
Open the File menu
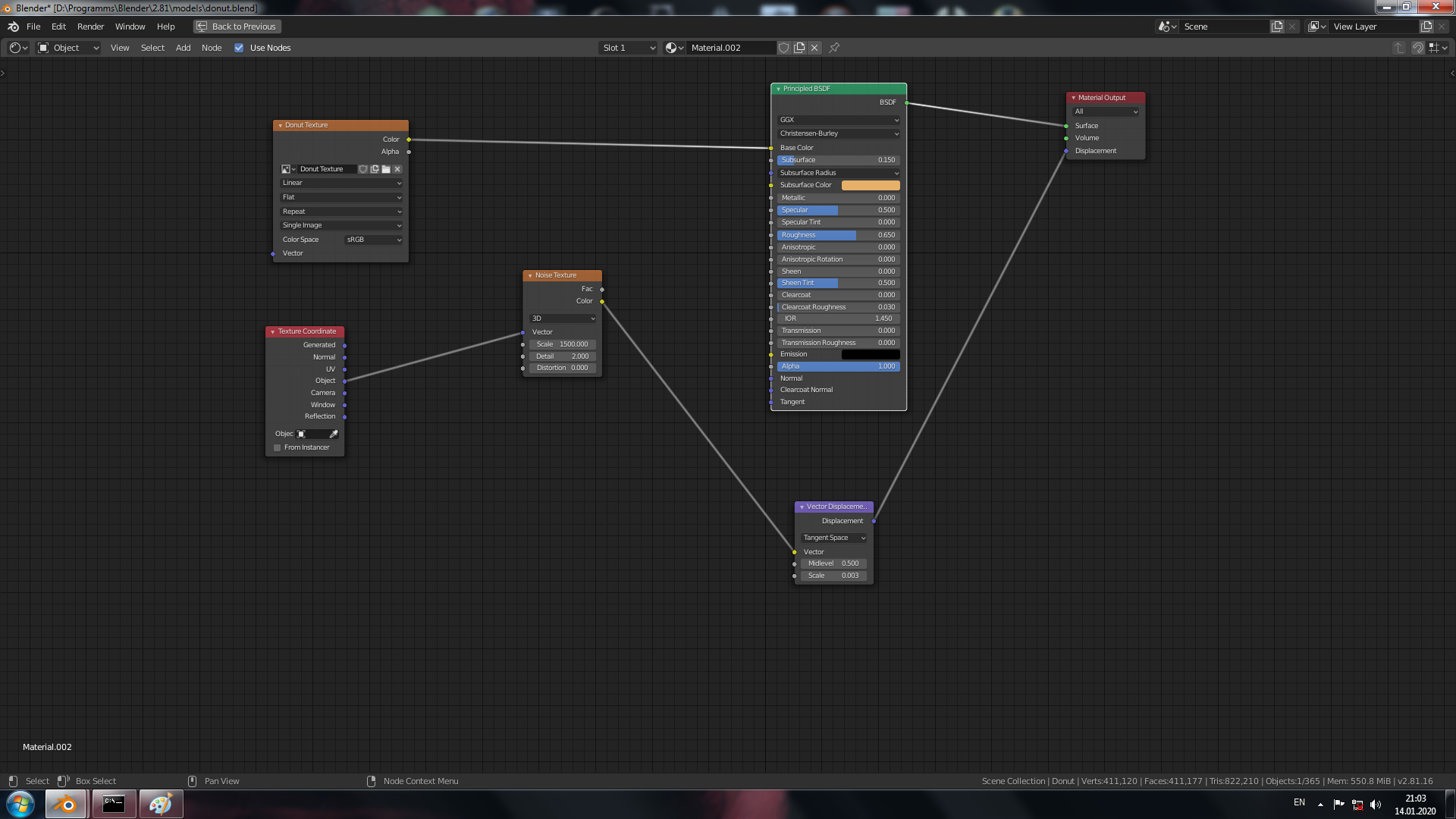click(x=33, y=27)
